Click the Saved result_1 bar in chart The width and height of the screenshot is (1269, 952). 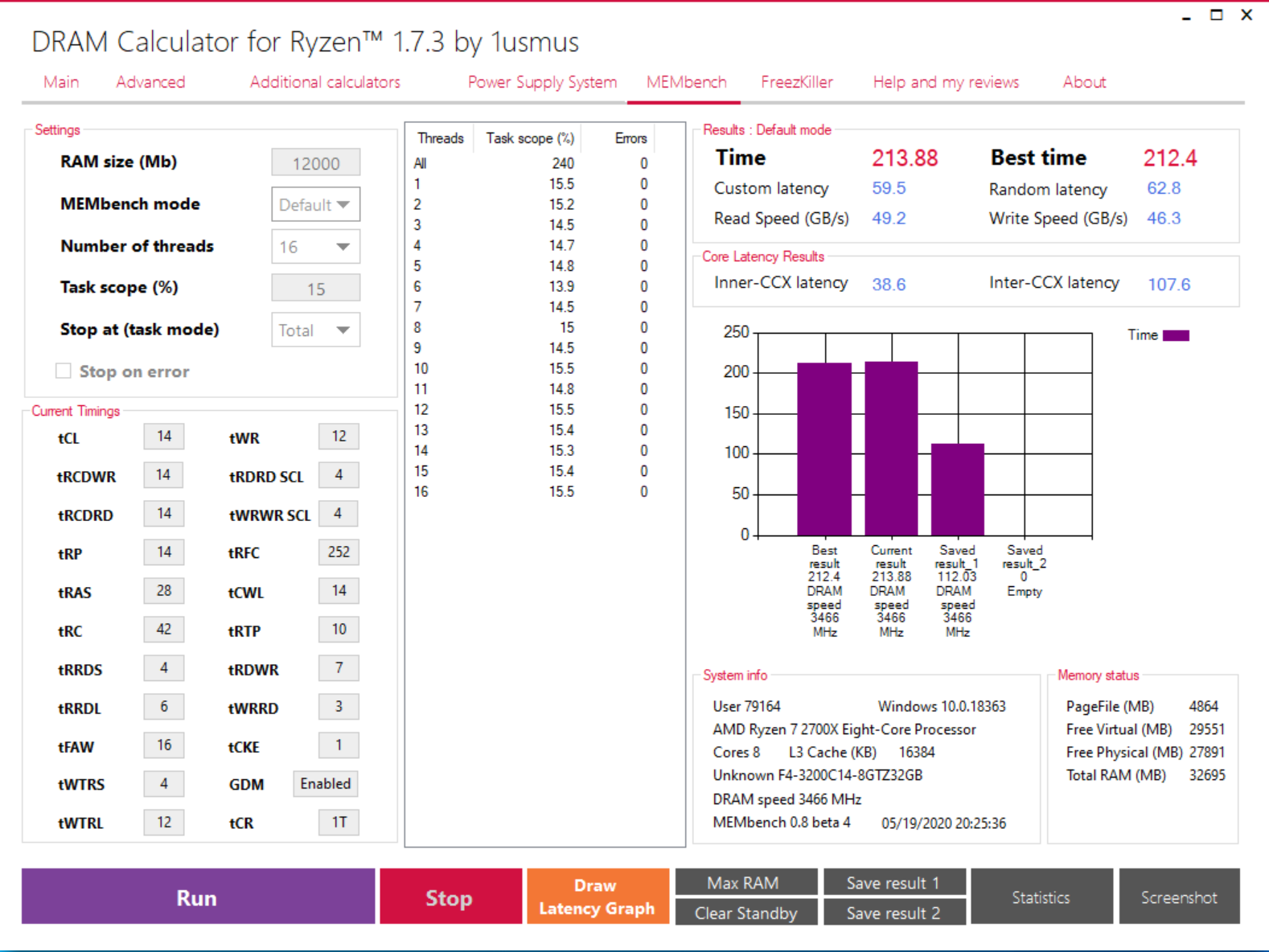tap(958, 490)
